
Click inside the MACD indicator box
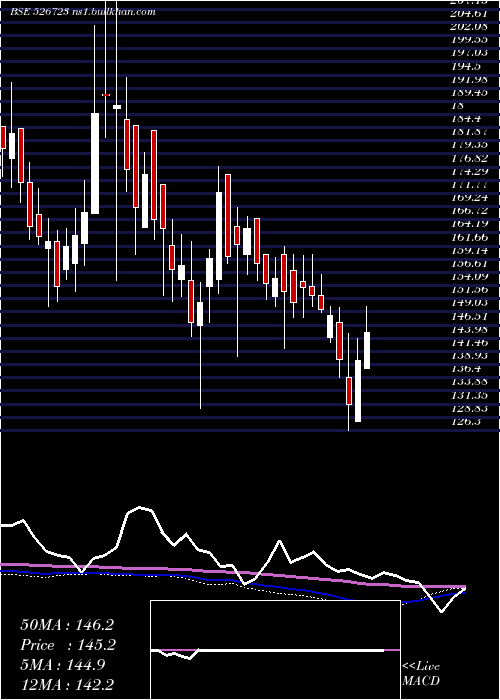pyautogui.click(x=275, y=650)
